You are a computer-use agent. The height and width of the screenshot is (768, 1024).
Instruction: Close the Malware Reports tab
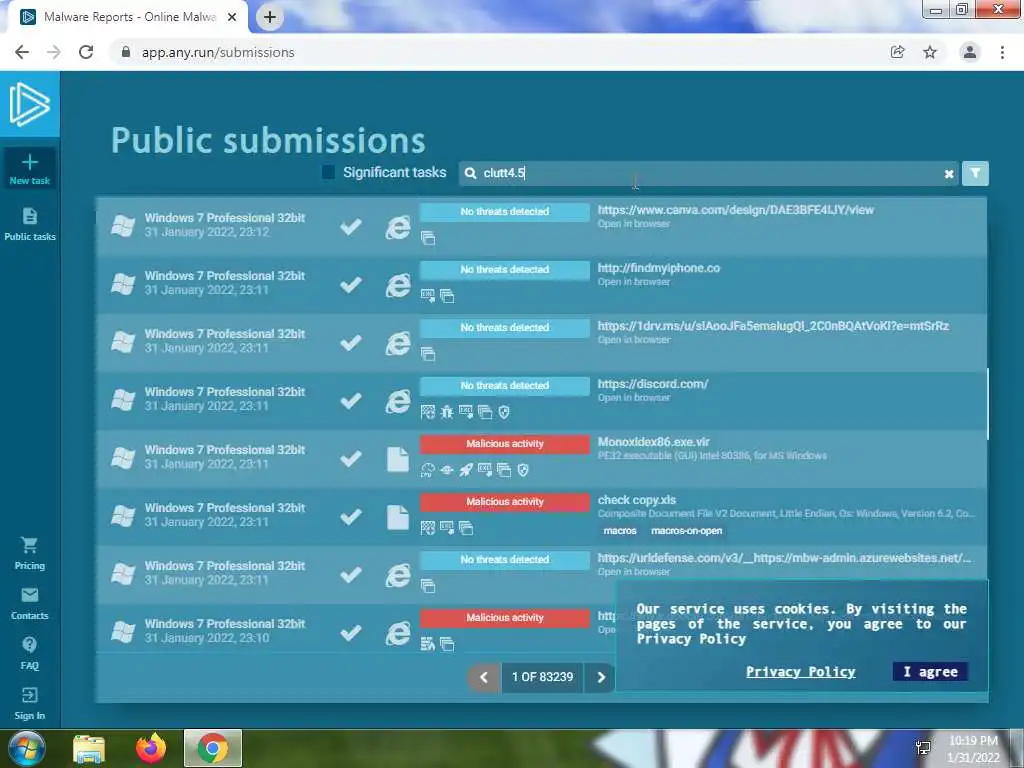coord(232,17)
